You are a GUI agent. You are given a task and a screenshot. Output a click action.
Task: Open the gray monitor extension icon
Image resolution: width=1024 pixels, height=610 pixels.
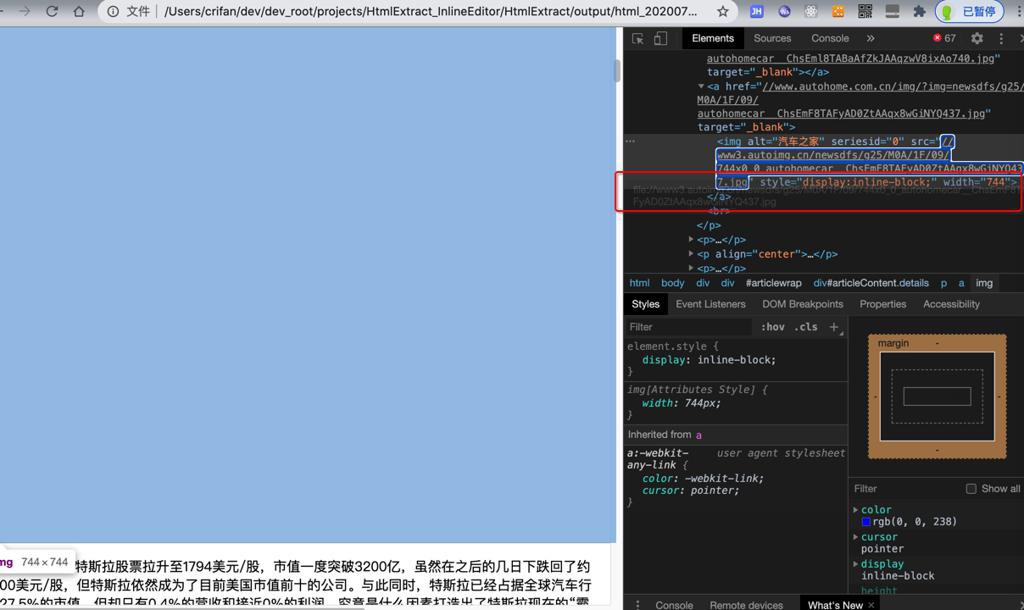coord(891,11)
